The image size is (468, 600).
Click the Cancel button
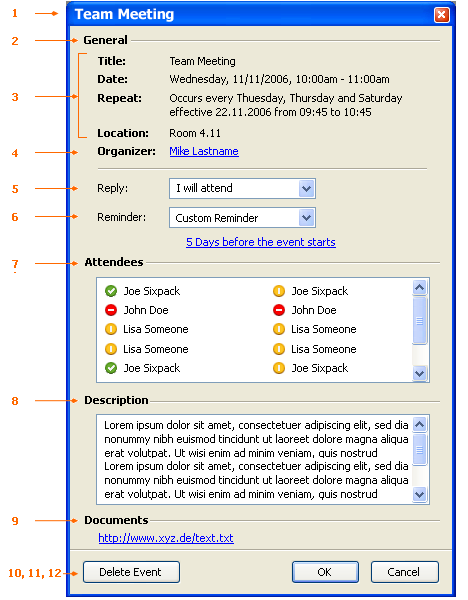click(404, 572)
